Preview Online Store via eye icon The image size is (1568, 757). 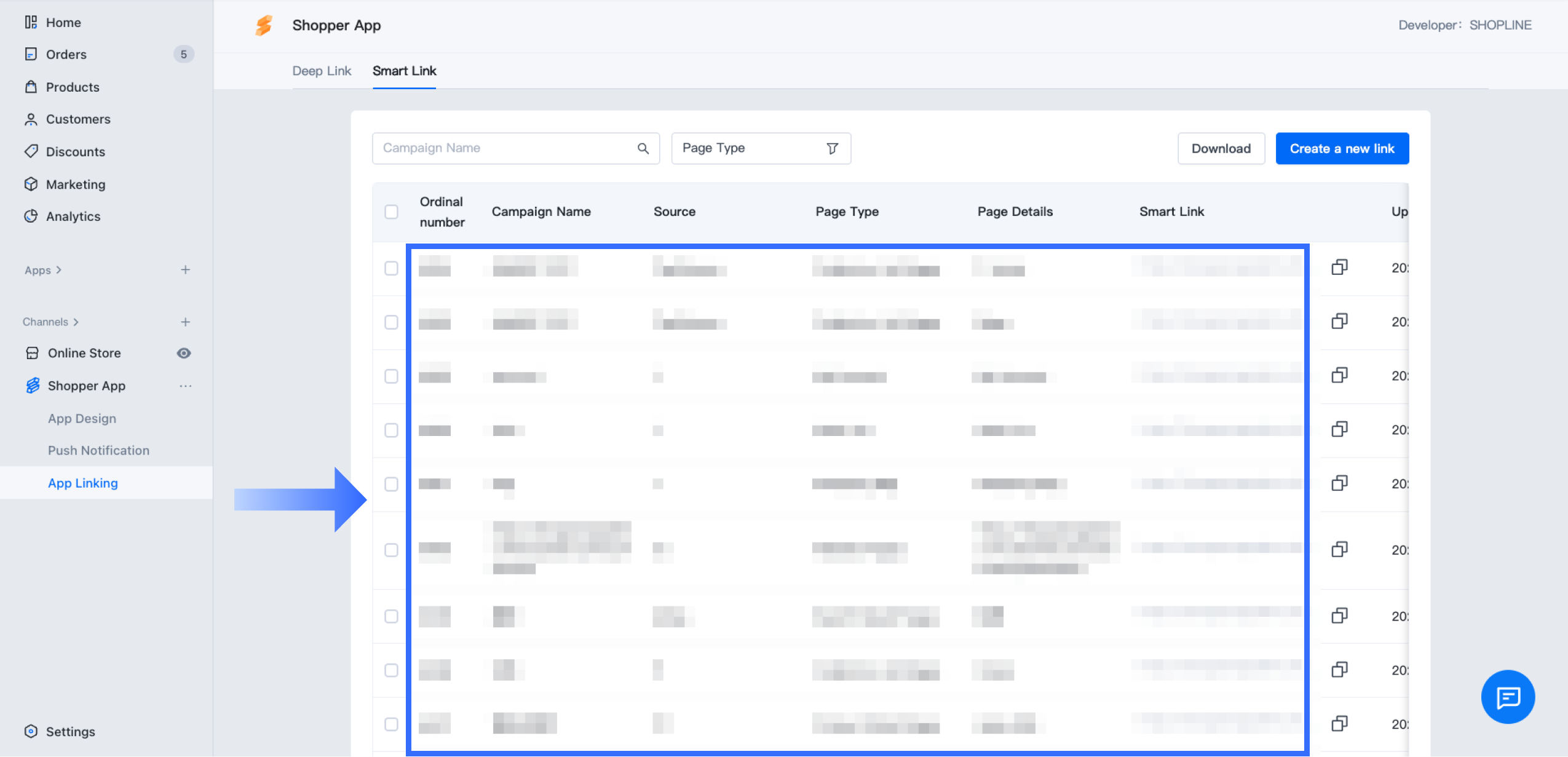183,353
